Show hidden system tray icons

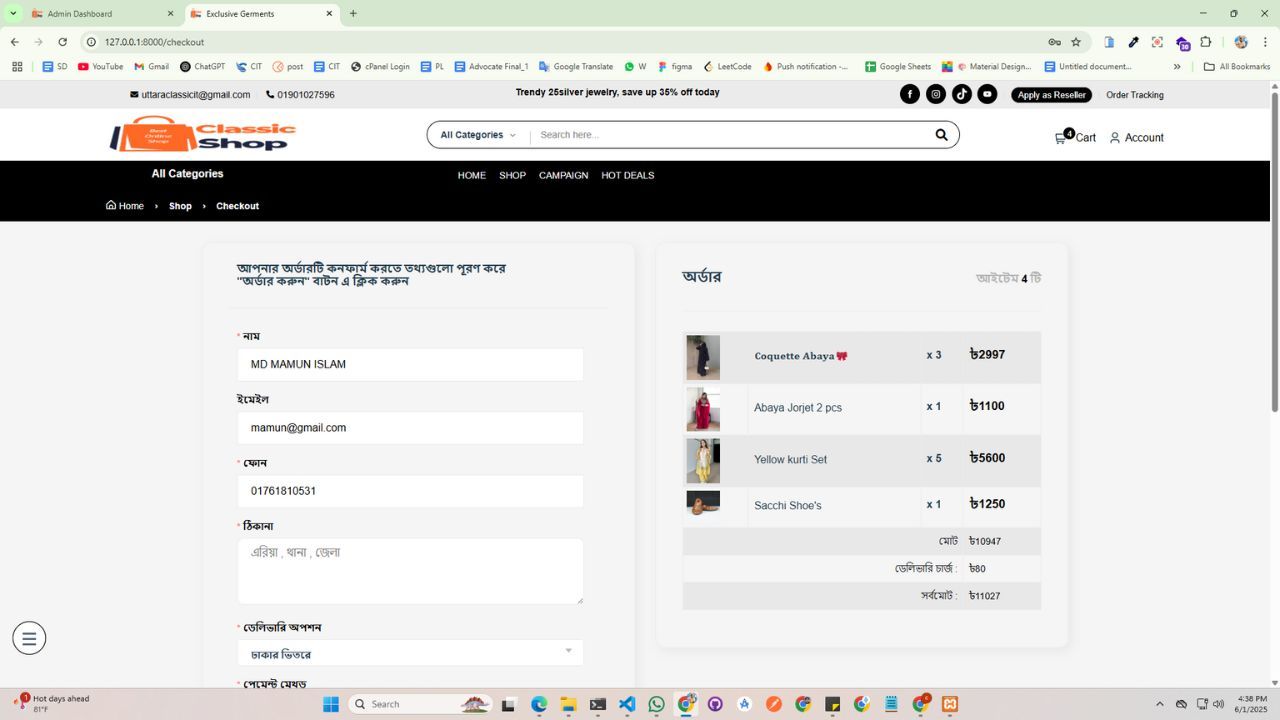[x=1159, y=704]
